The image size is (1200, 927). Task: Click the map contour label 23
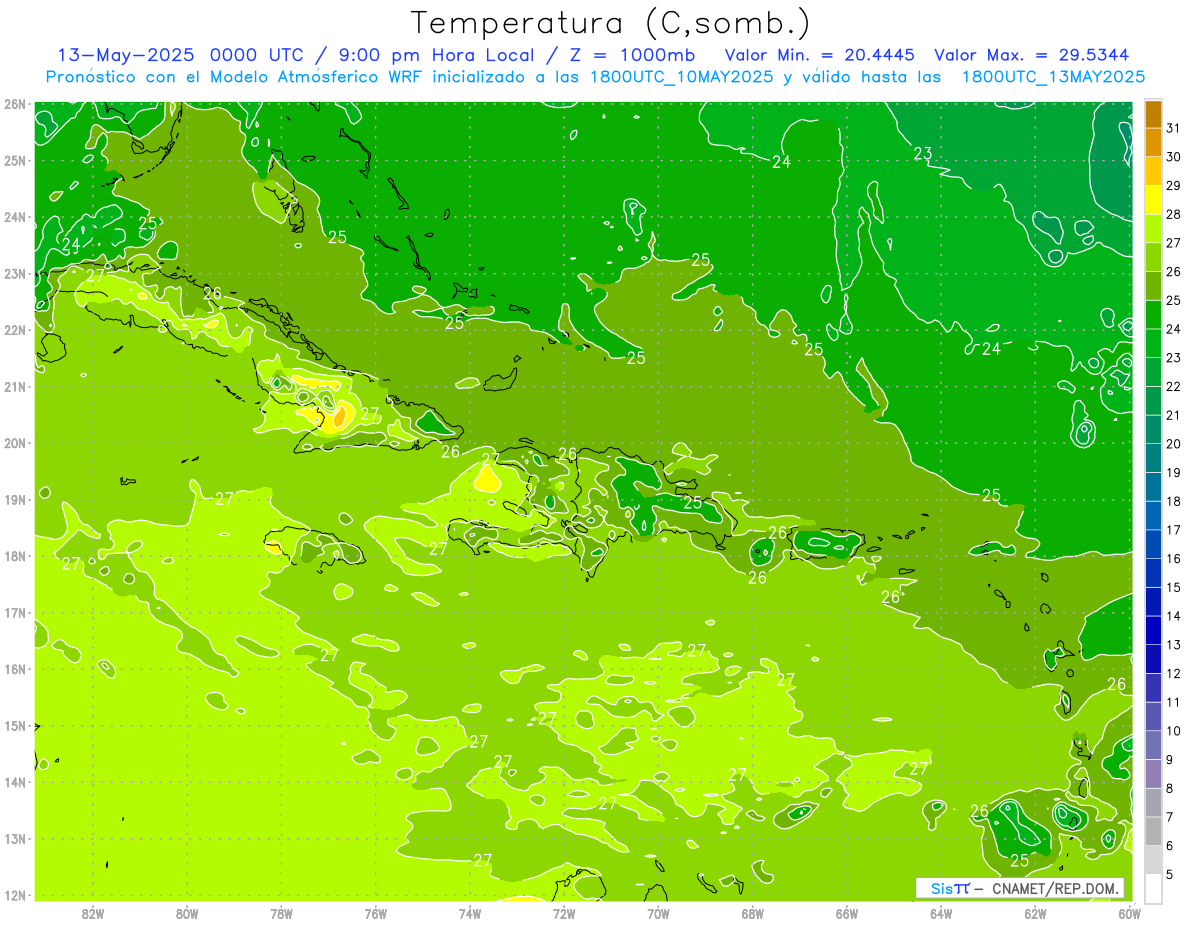[x=923, y=153]
